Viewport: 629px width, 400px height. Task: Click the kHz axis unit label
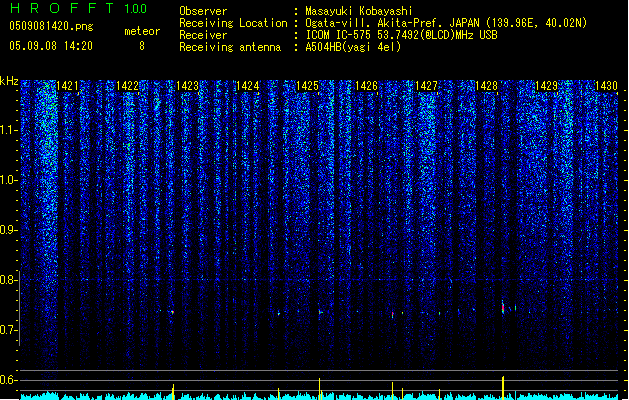[9, 81]
